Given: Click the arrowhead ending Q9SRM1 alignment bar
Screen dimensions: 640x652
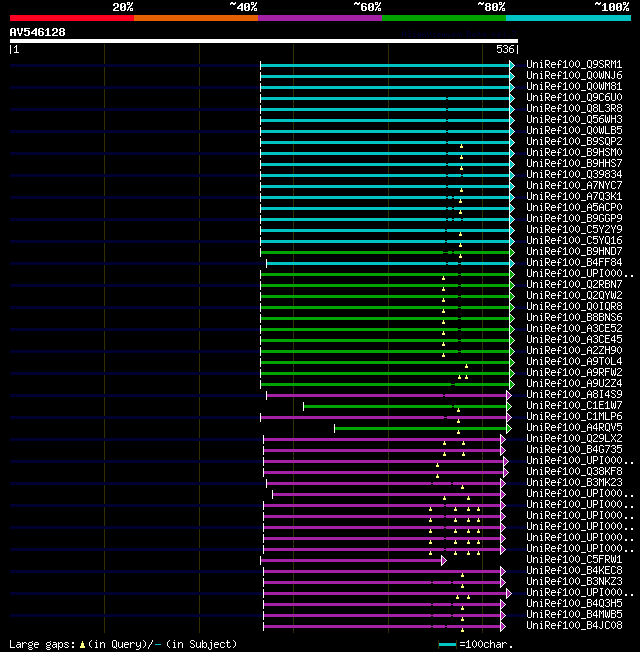Looking at the screenshot, I should [x=512, y=65].
